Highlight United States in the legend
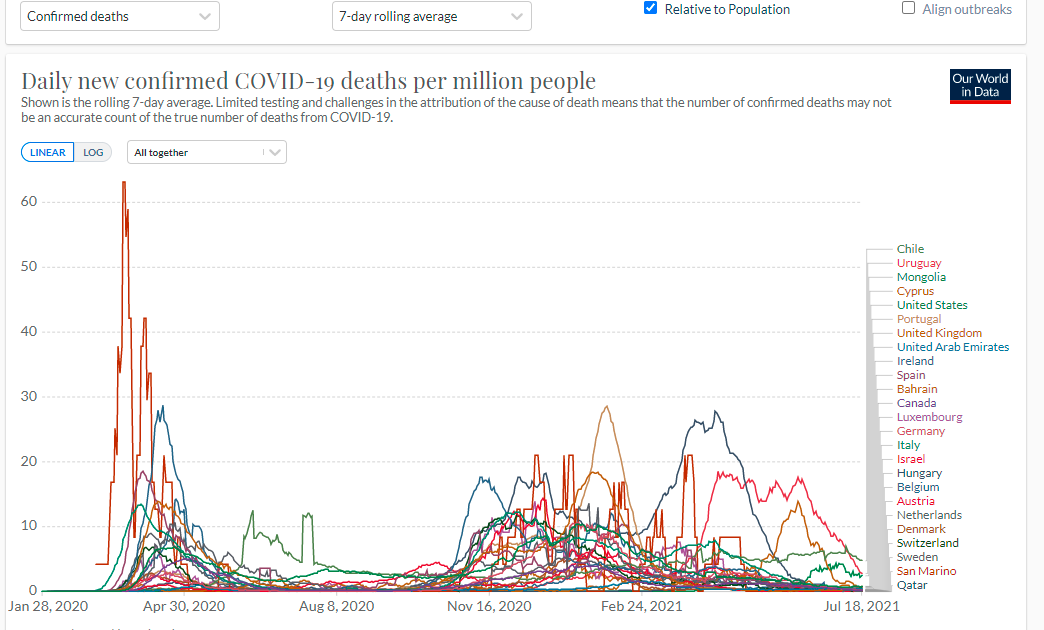Screen dimensions: 1044x630 pyautogui.click(x=932, y=305)
